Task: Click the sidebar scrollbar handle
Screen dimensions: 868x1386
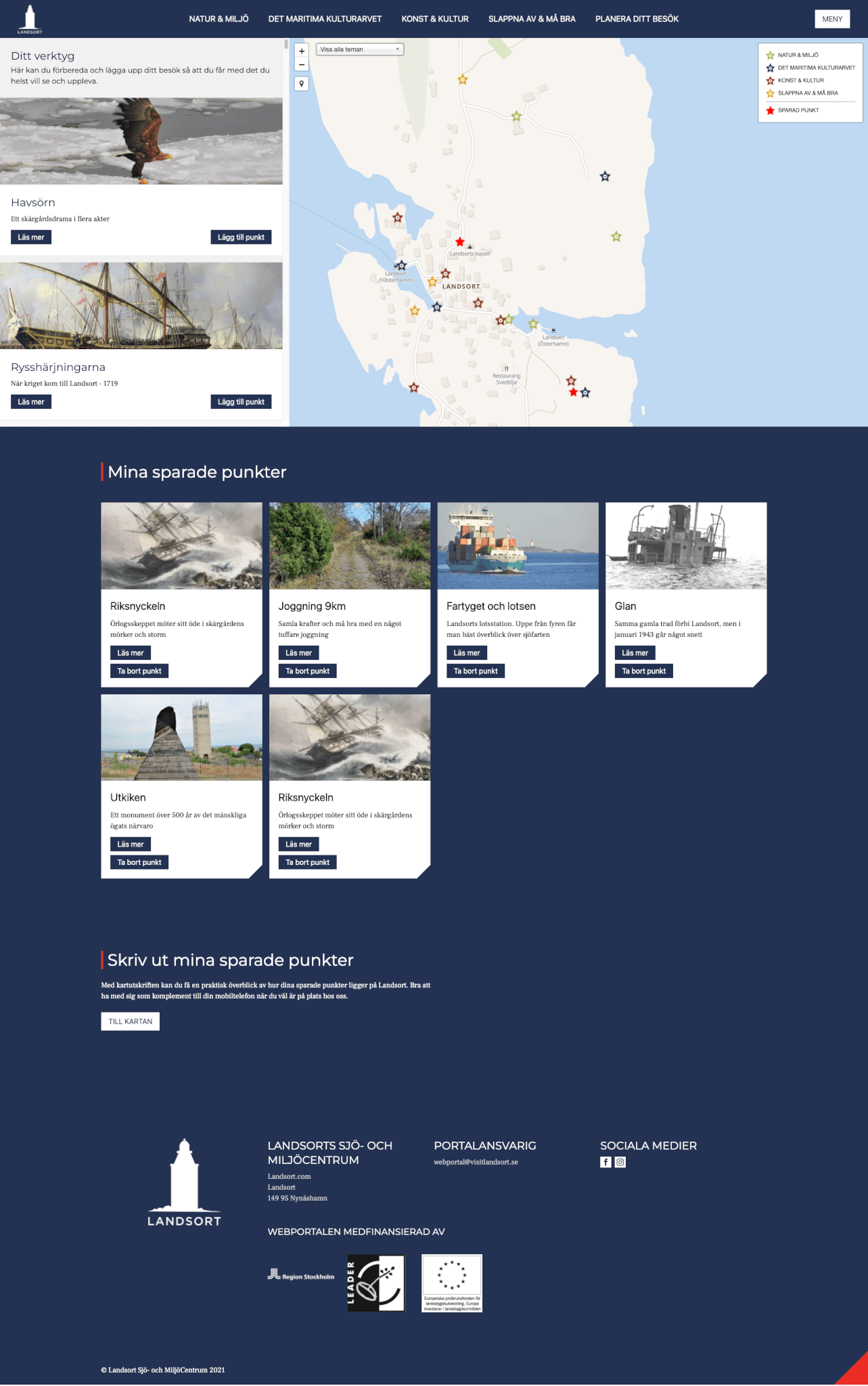Action: click(286, 45)
